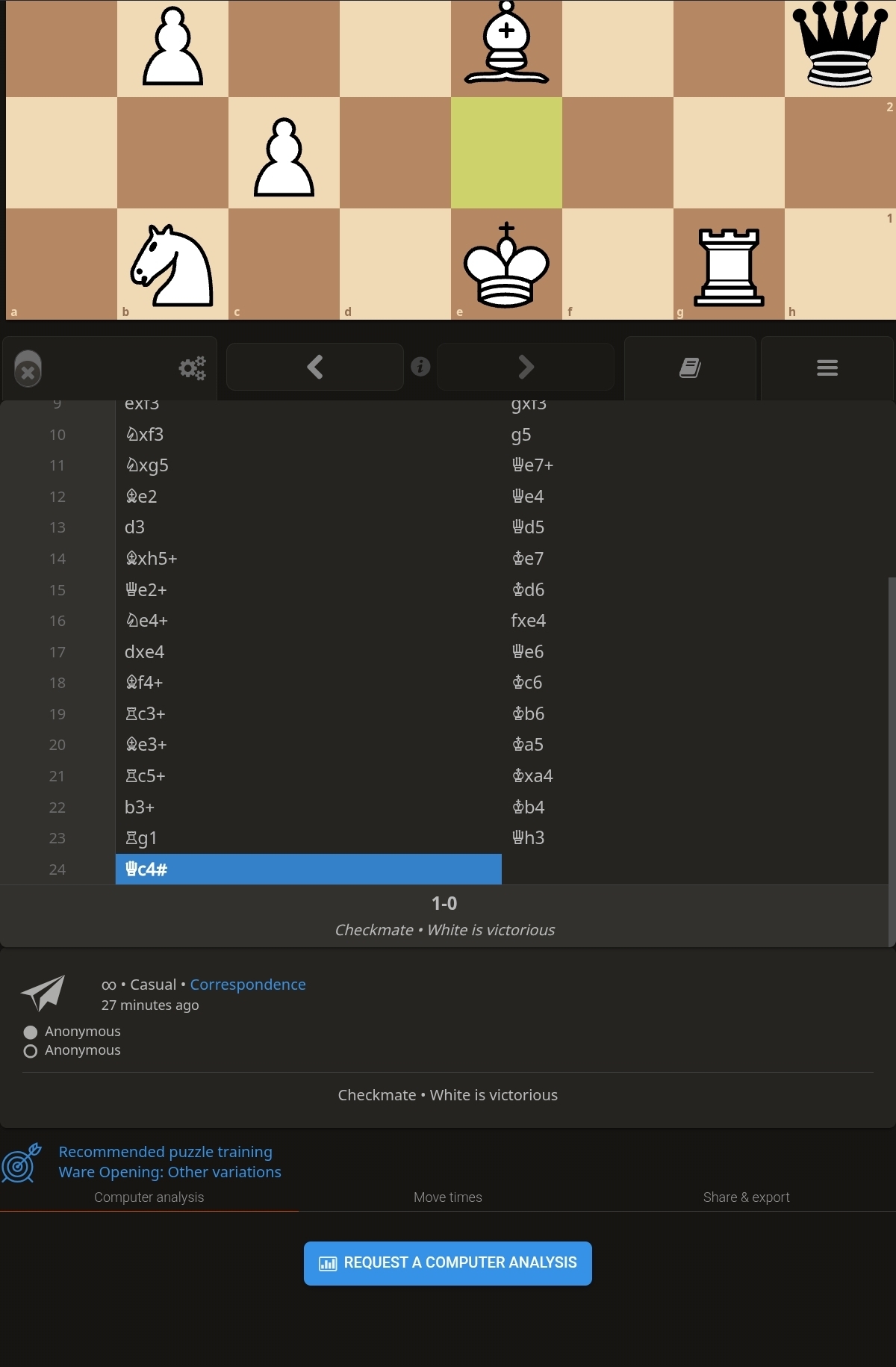This screenshot has height=1367, width=896.
Task: Click the black queen on h3
Action: [x=840, y=45]
